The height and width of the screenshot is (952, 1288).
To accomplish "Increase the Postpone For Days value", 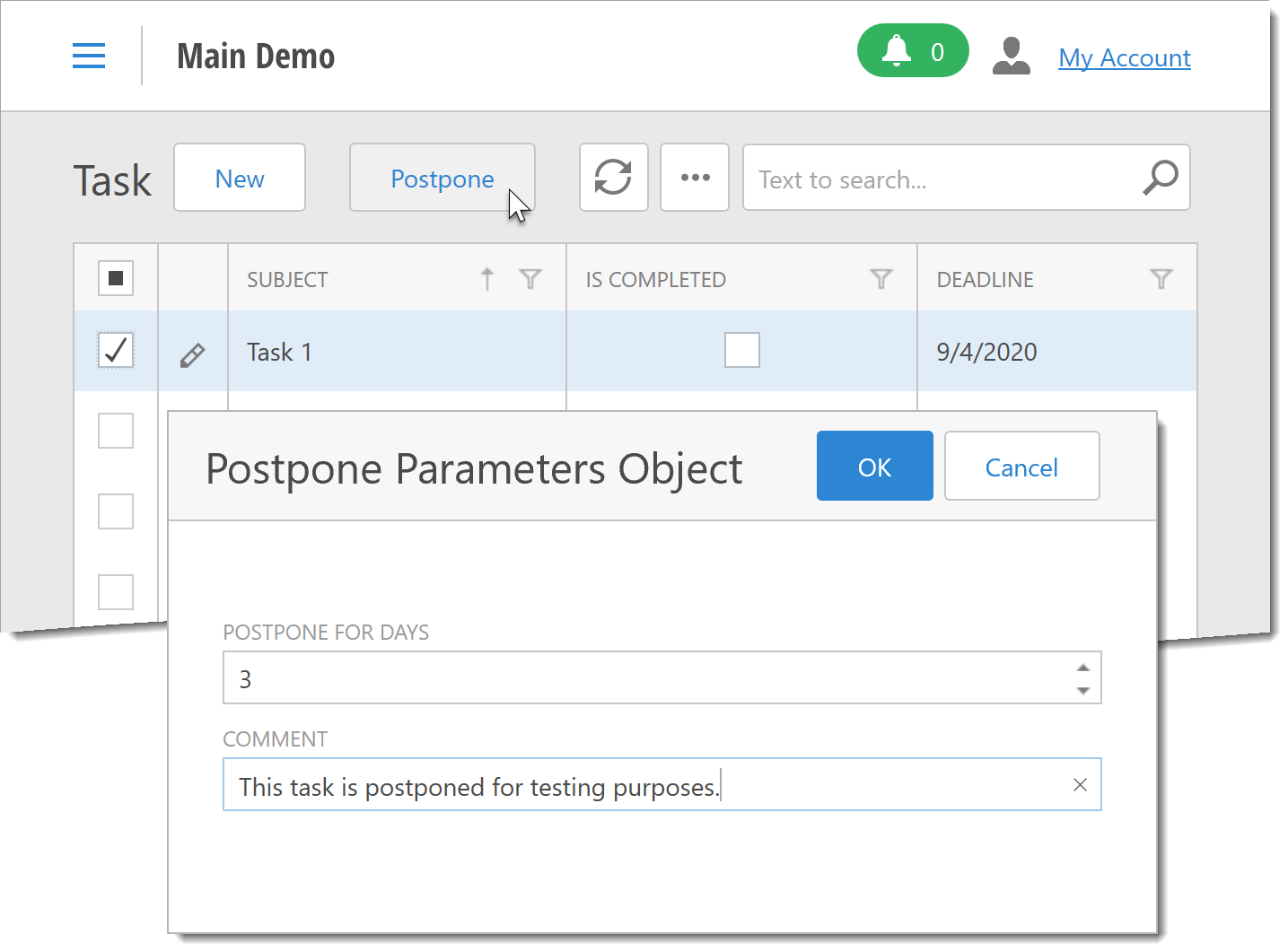I will [x=1083, y=668].
